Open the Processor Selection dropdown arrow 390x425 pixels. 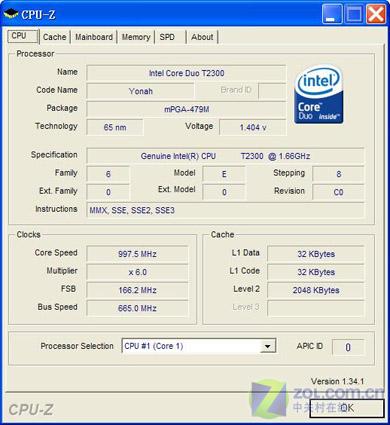pyautogui.click(x=267, y=346)
